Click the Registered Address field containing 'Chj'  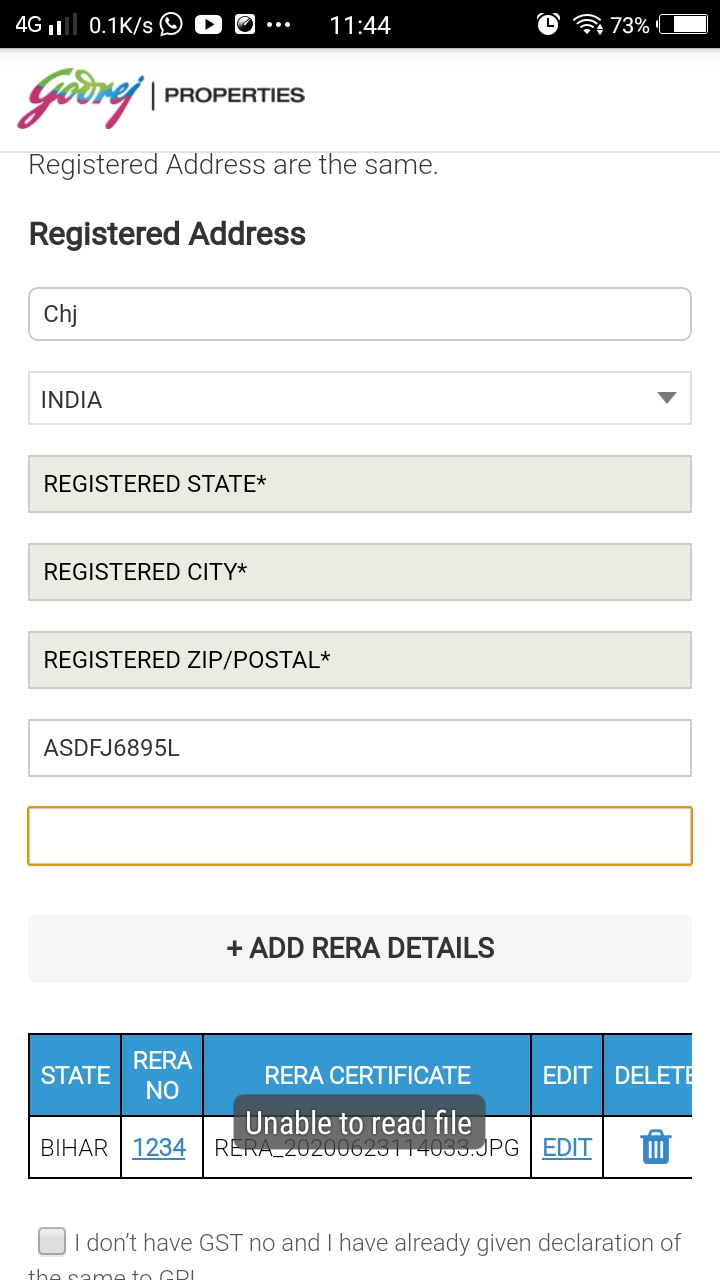tap(360, 314)
